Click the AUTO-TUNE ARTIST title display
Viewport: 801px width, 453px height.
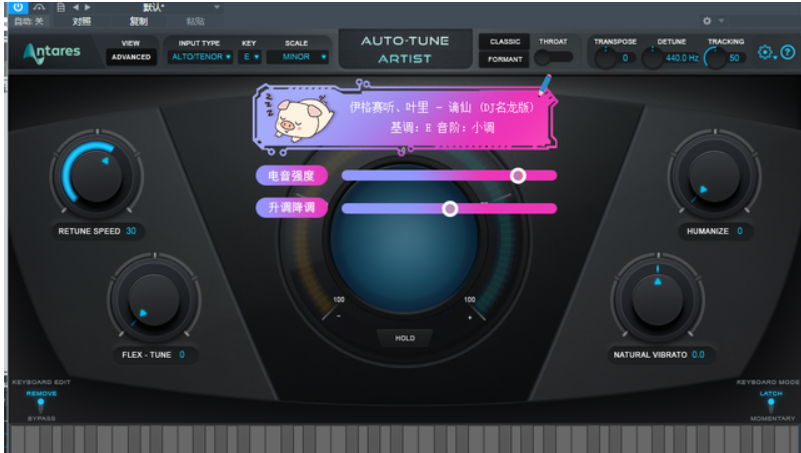pyautogui.click(x=405, y=50)
